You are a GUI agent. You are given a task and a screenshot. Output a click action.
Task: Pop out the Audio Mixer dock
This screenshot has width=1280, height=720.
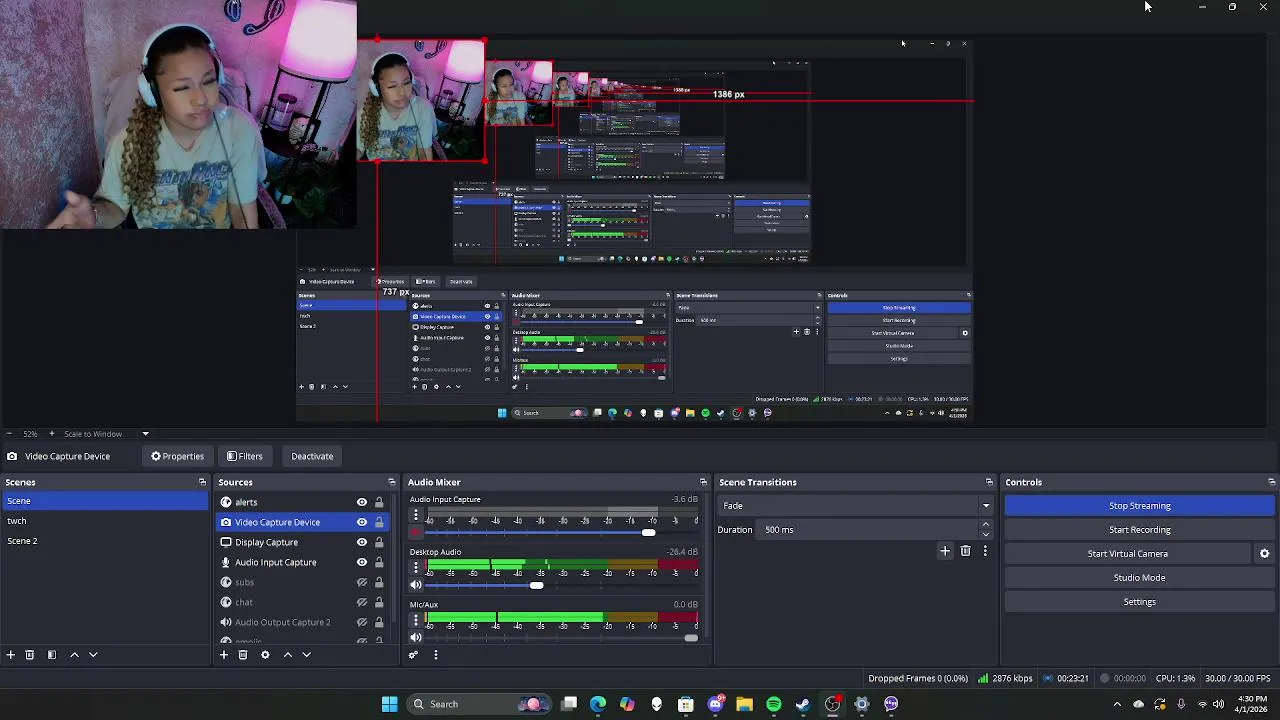pos(703,482)
